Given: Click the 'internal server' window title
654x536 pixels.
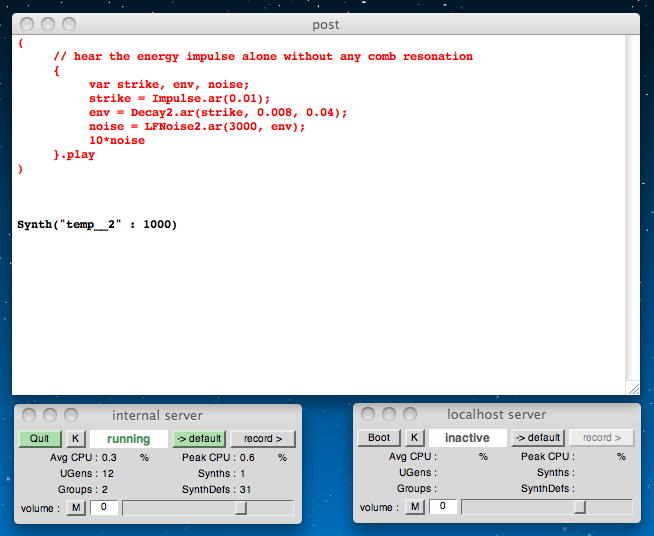Looking at the screenshot, I should click(x=157, y=415).
